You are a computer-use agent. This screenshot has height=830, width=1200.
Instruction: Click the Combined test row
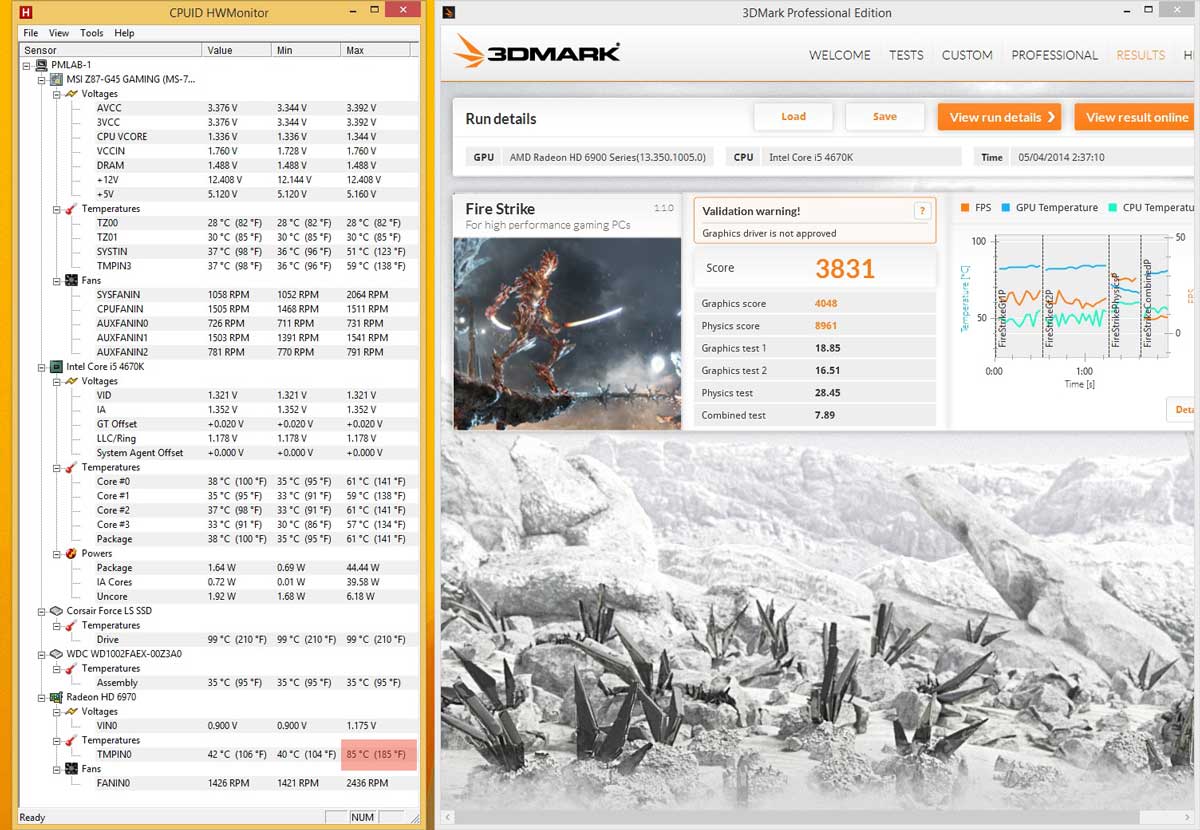(815, 415)
